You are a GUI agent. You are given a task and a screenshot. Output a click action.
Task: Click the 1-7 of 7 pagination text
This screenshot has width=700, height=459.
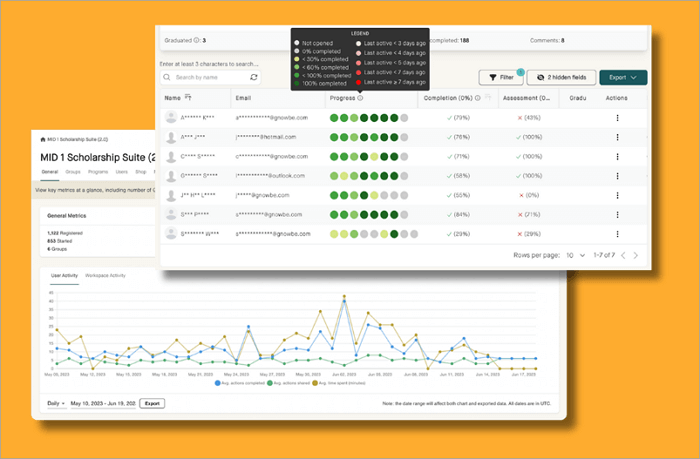tap(604, 255)
